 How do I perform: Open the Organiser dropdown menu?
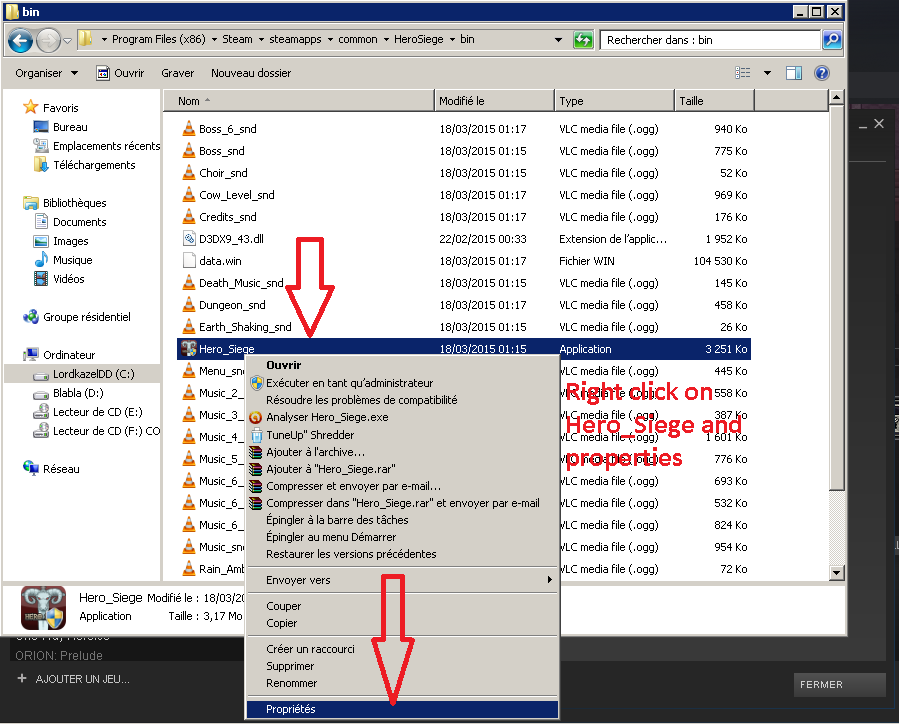pos(46,73)
